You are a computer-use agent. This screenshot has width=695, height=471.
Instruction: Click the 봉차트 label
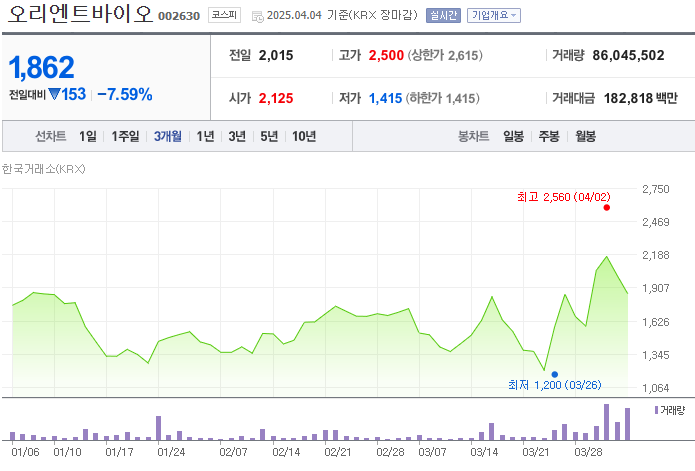[x=473, y=136]
